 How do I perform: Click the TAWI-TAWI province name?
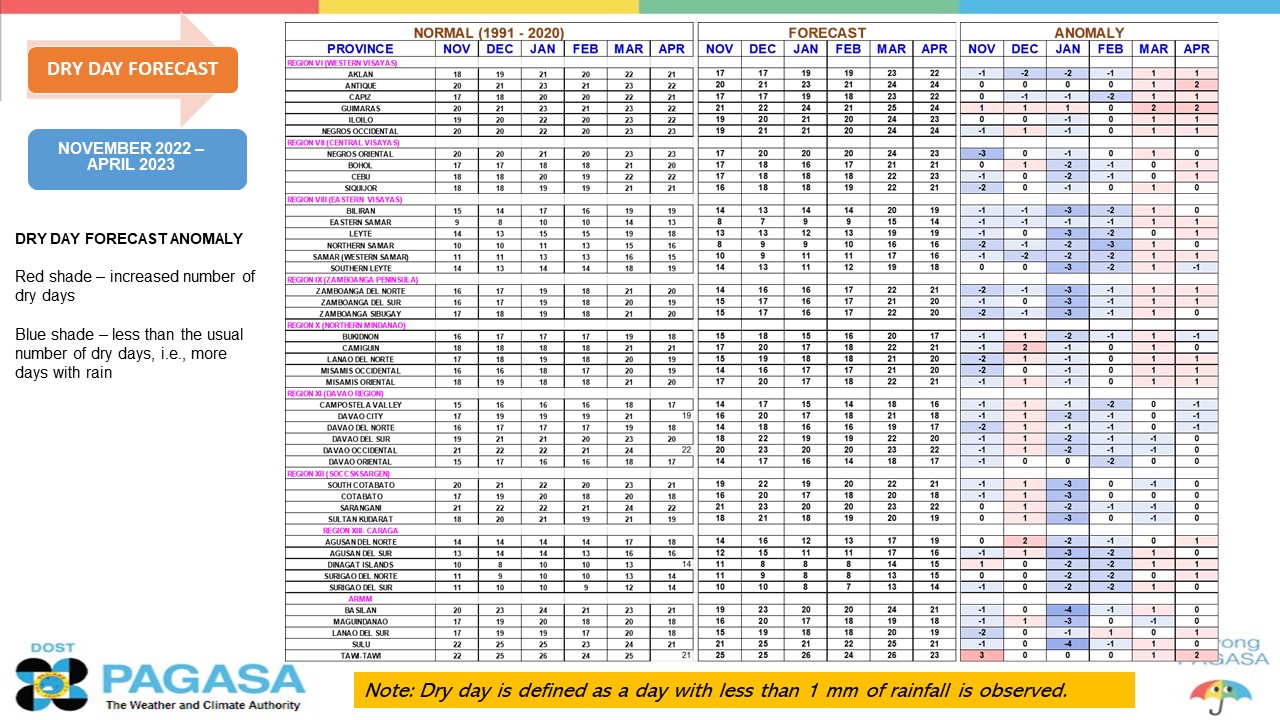pyautogui.click(x=361, y=656)
